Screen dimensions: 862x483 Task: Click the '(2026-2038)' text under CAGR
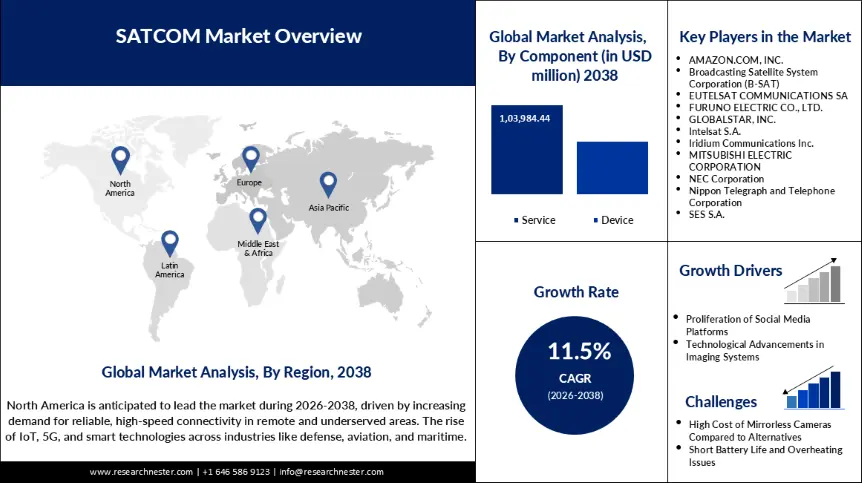(575, 396)
